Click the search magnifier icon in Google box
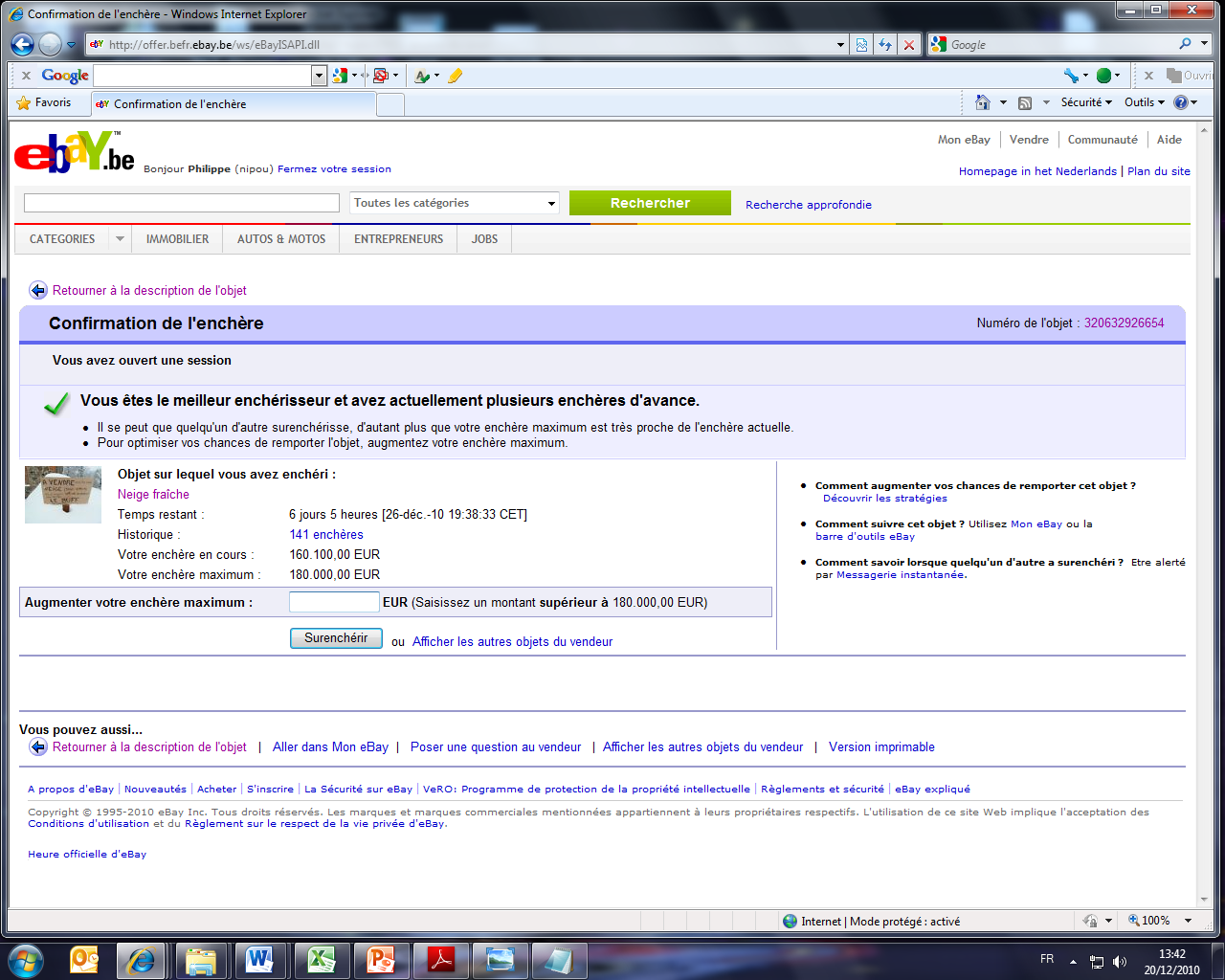This screenshot has width=1225, height=980. point(1186,44)
